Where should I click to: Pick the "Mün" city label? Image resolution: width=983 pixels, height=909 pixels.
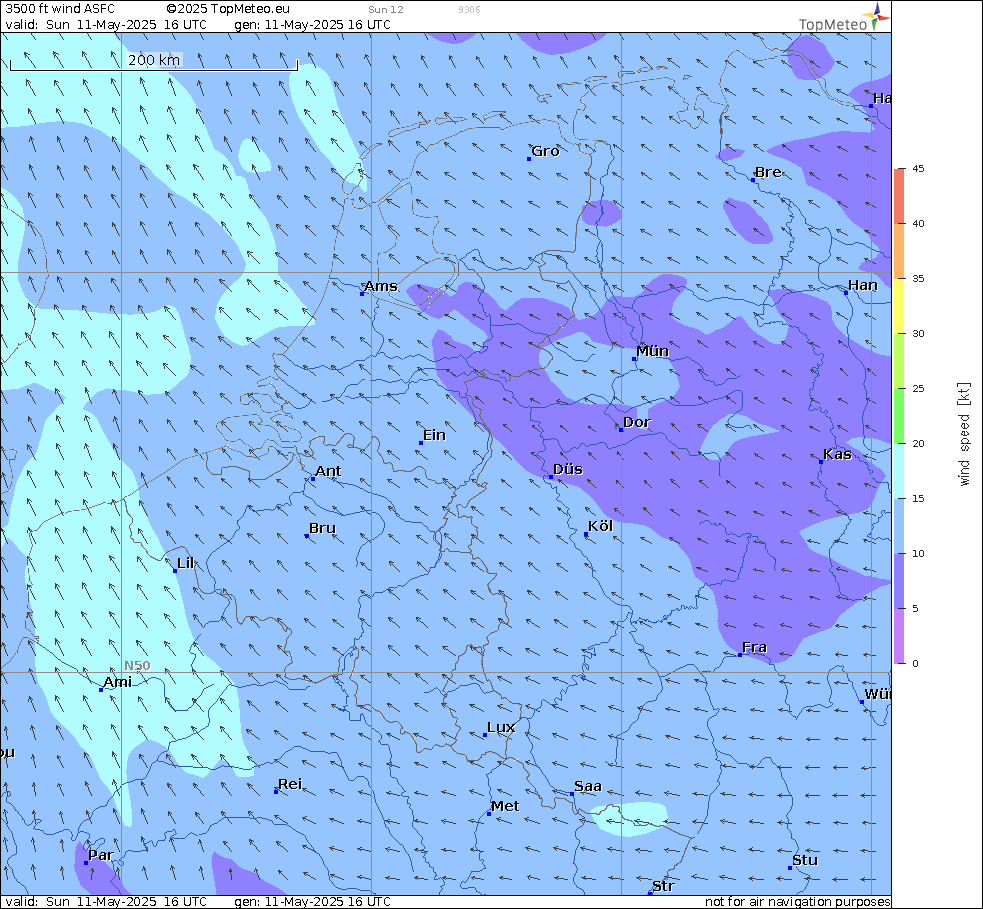(x=652, y=351)
